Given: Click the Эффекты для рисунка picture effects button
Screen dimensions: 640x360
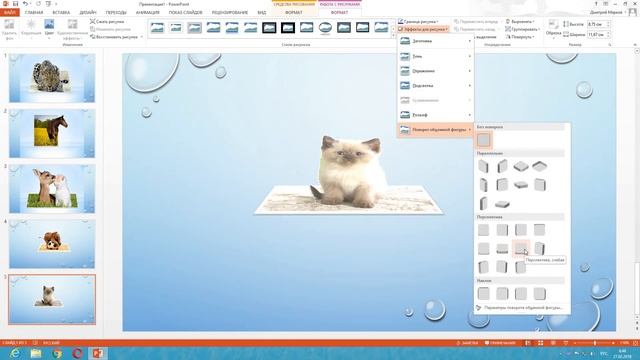Looking at the screenshot, I should 423,29.
